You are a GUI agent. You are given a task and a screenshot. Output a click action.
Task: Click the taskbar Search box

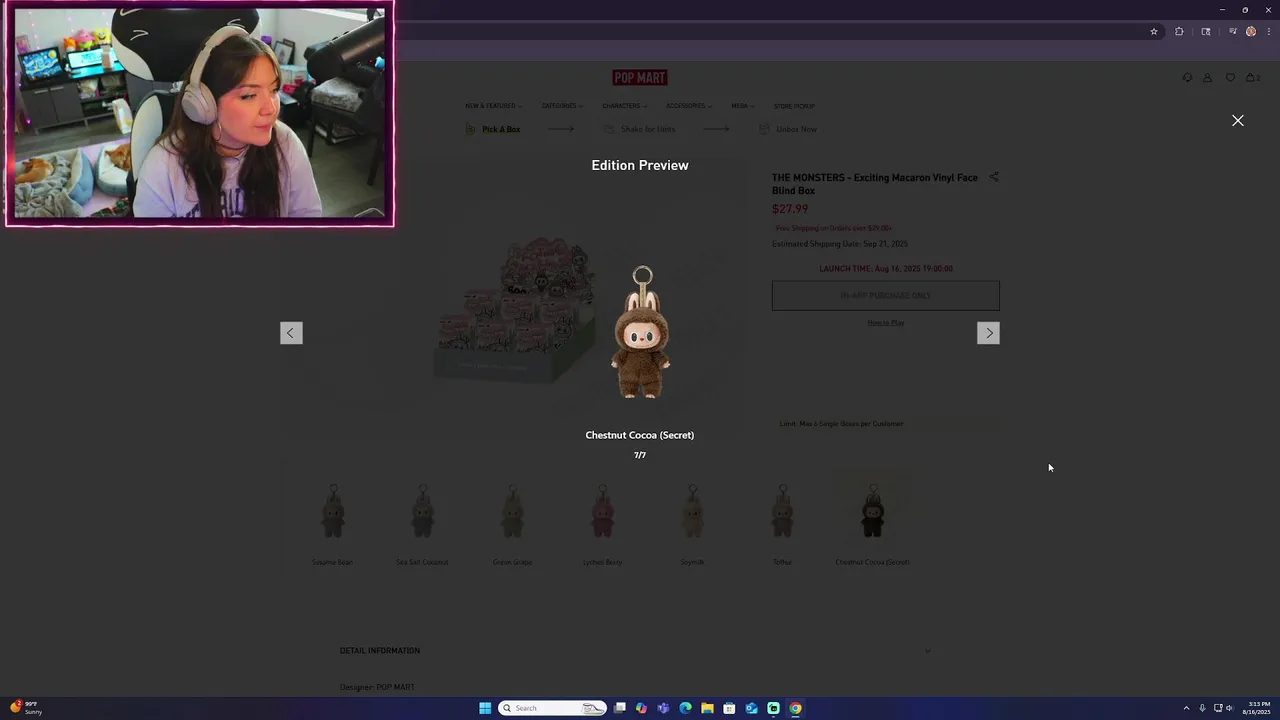tap(552, 708)
